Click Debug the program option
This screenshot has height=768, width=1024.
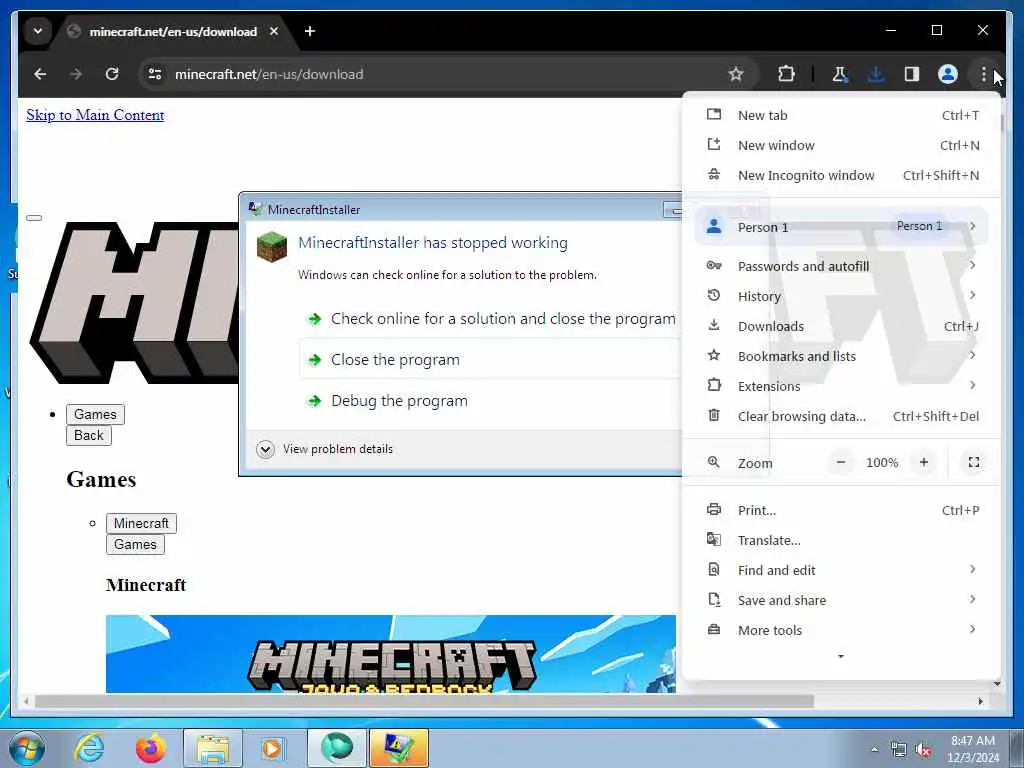tap(491, 401)
